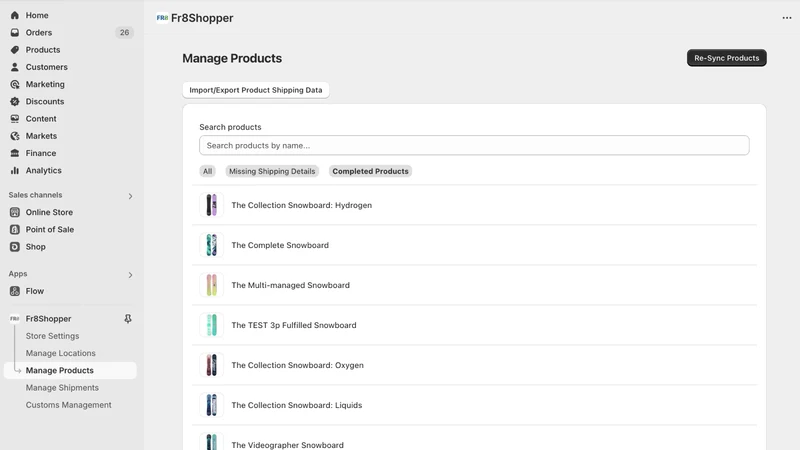
Task: Open The Collection Snowboard: Oxygen
Action: 297,365
